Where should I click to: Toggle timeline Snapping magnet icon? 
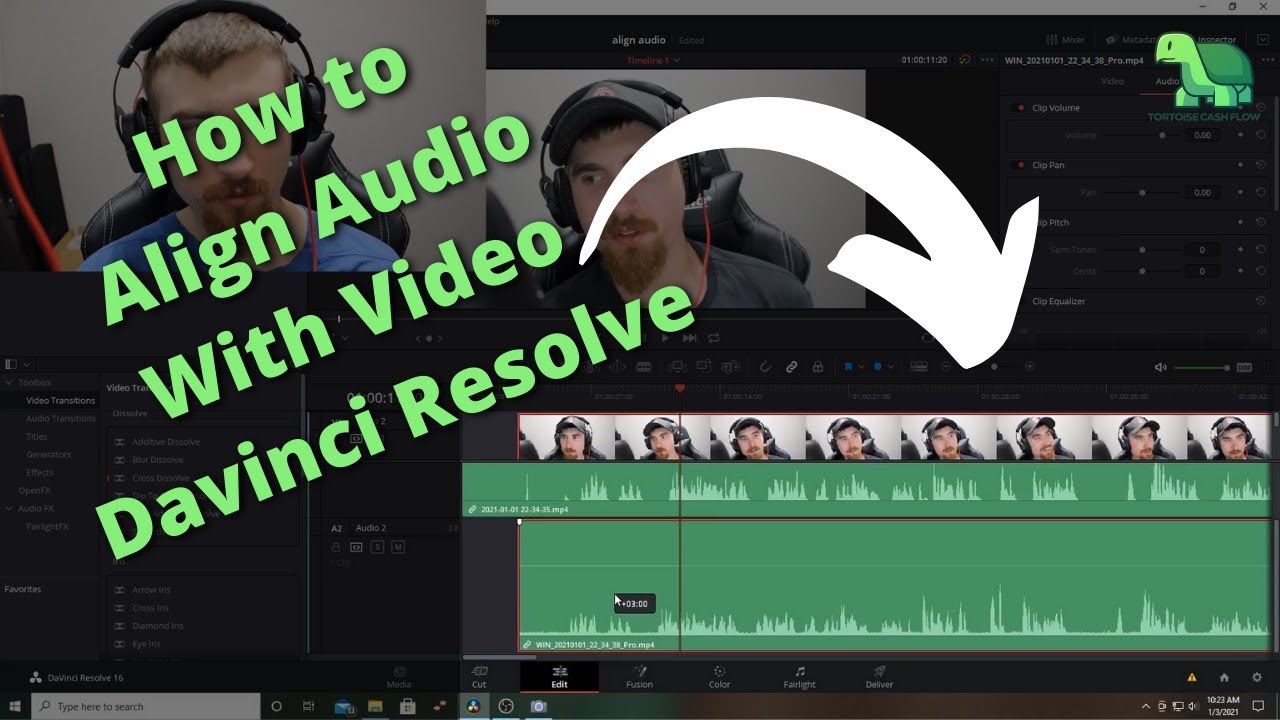[x=765, y=367]
